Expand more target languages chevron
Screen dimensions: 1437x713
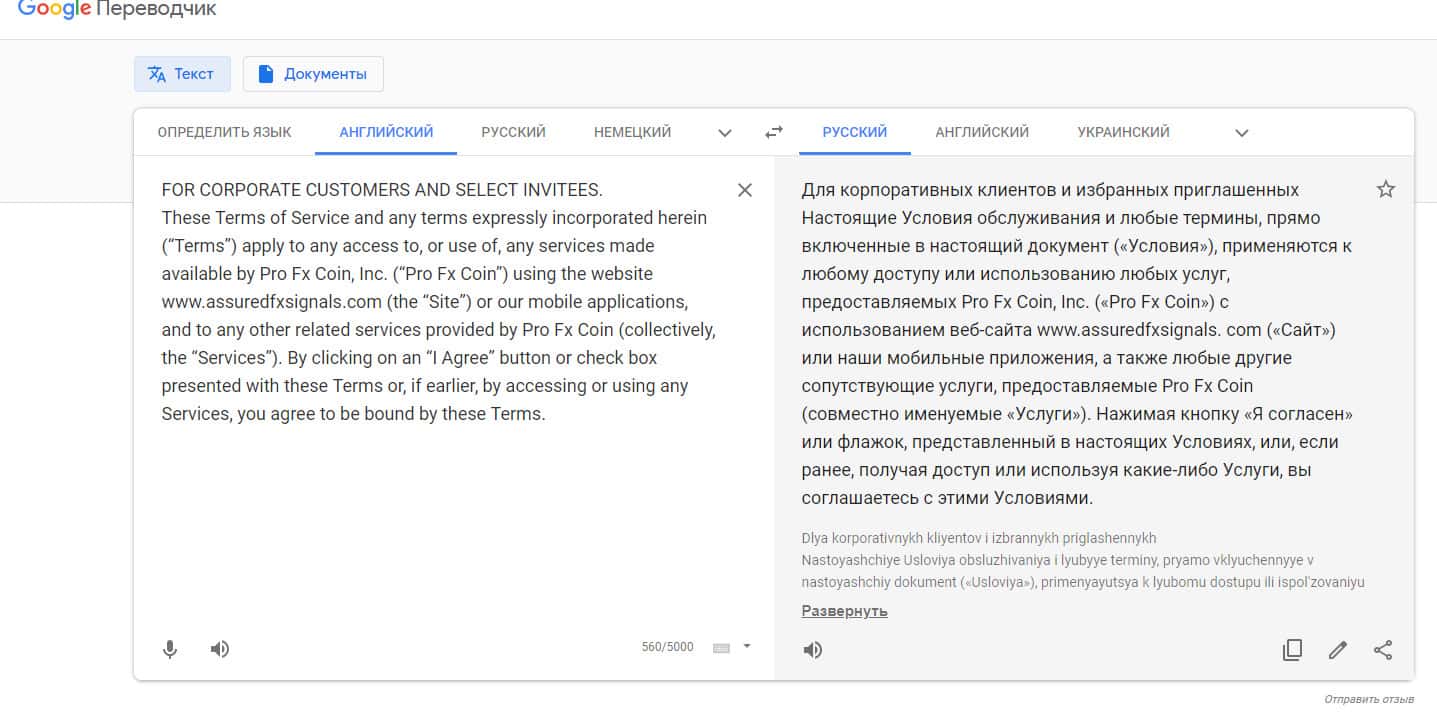1242,133
